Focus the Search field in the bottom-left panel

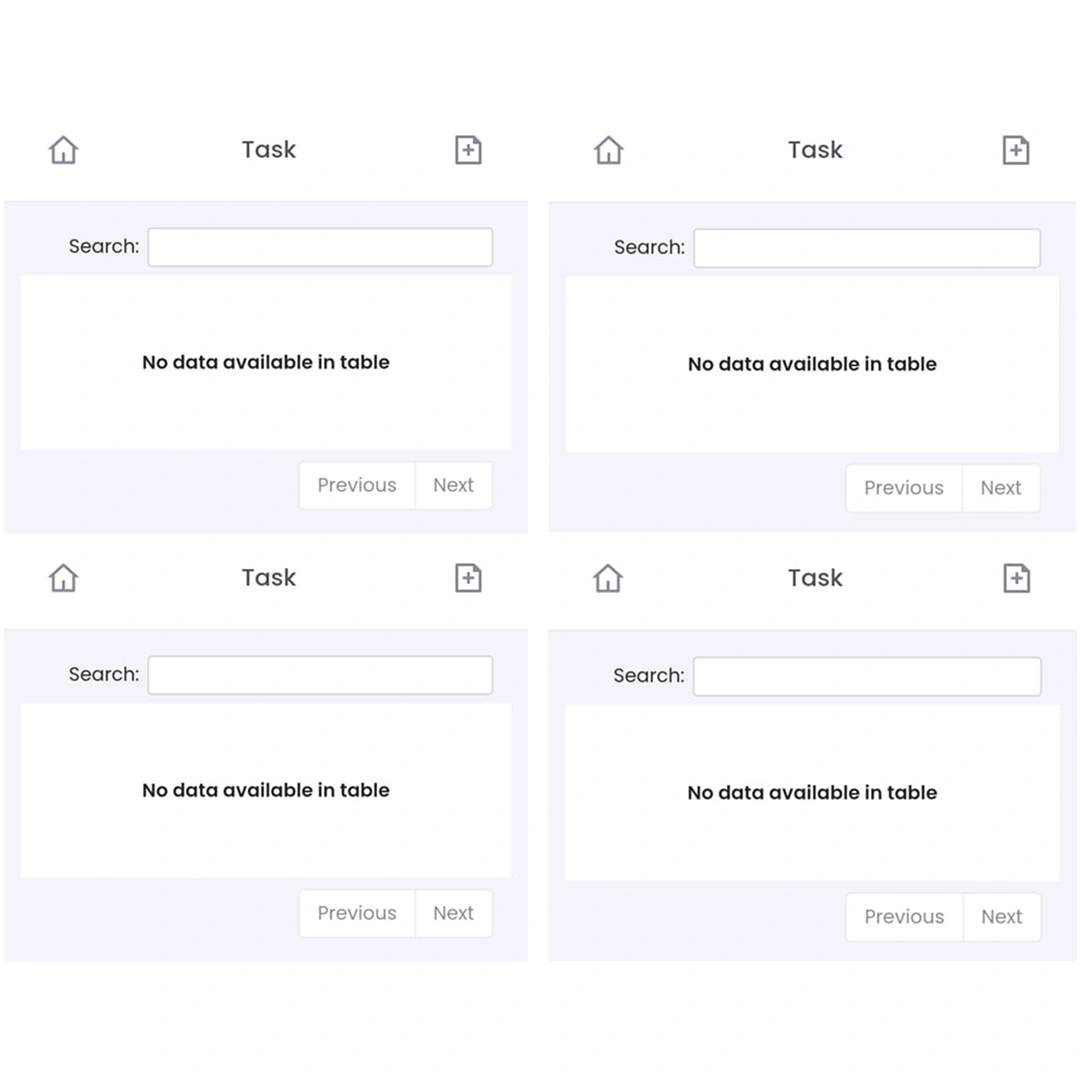click(x=320, y=675)
